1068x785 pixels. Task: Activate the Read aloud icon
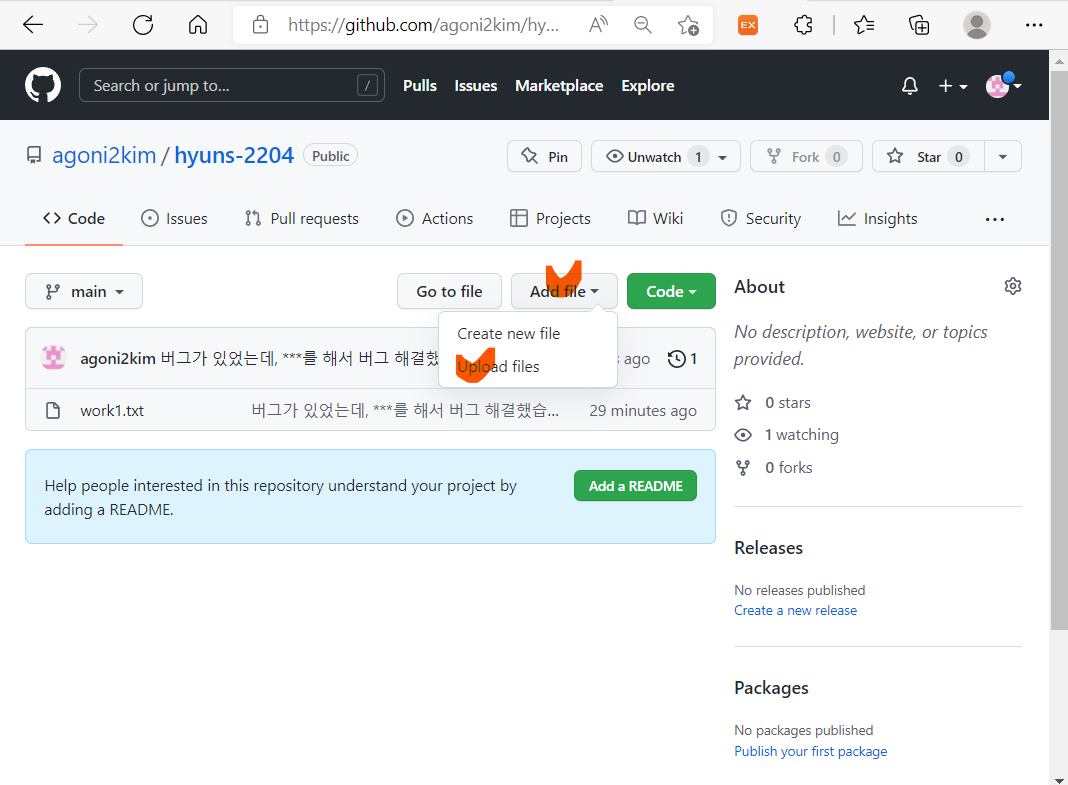coord(598,25)
